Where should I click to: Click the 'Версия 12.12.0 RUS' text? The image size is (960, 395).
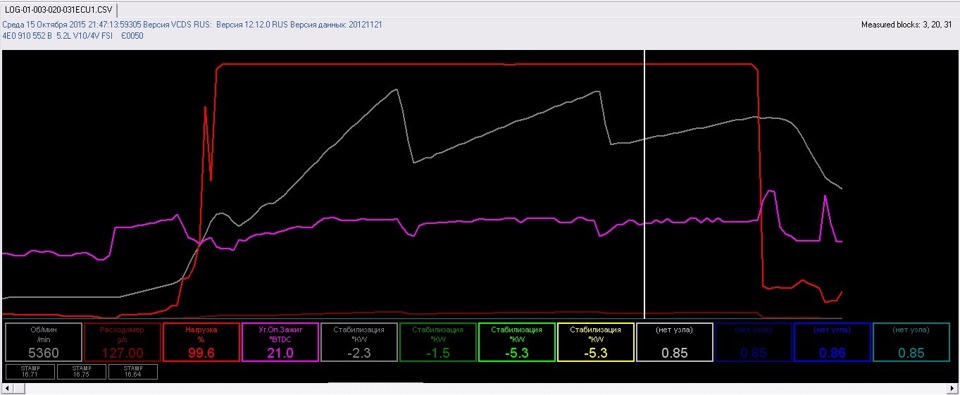coord(252,25)
